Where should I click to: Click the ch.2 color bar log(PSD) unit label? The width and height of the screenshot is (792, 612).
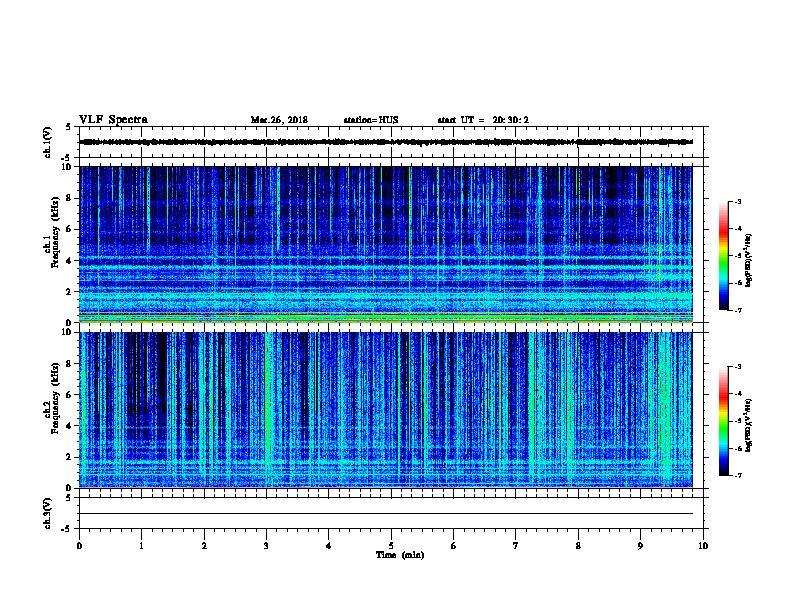click(749, 425)
